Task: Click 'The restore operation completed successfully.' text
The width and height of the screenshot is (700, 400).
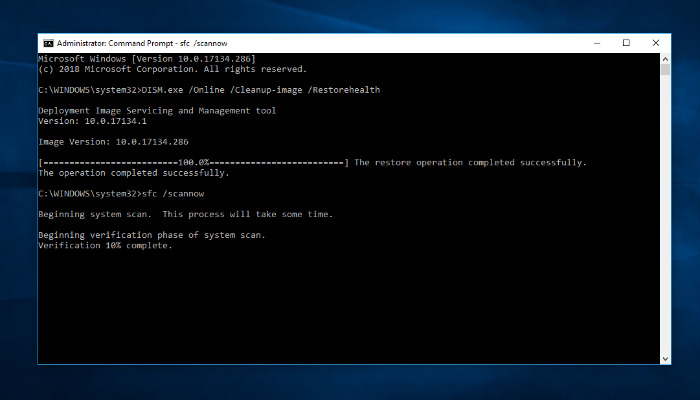Action: [x=470, y=162]
